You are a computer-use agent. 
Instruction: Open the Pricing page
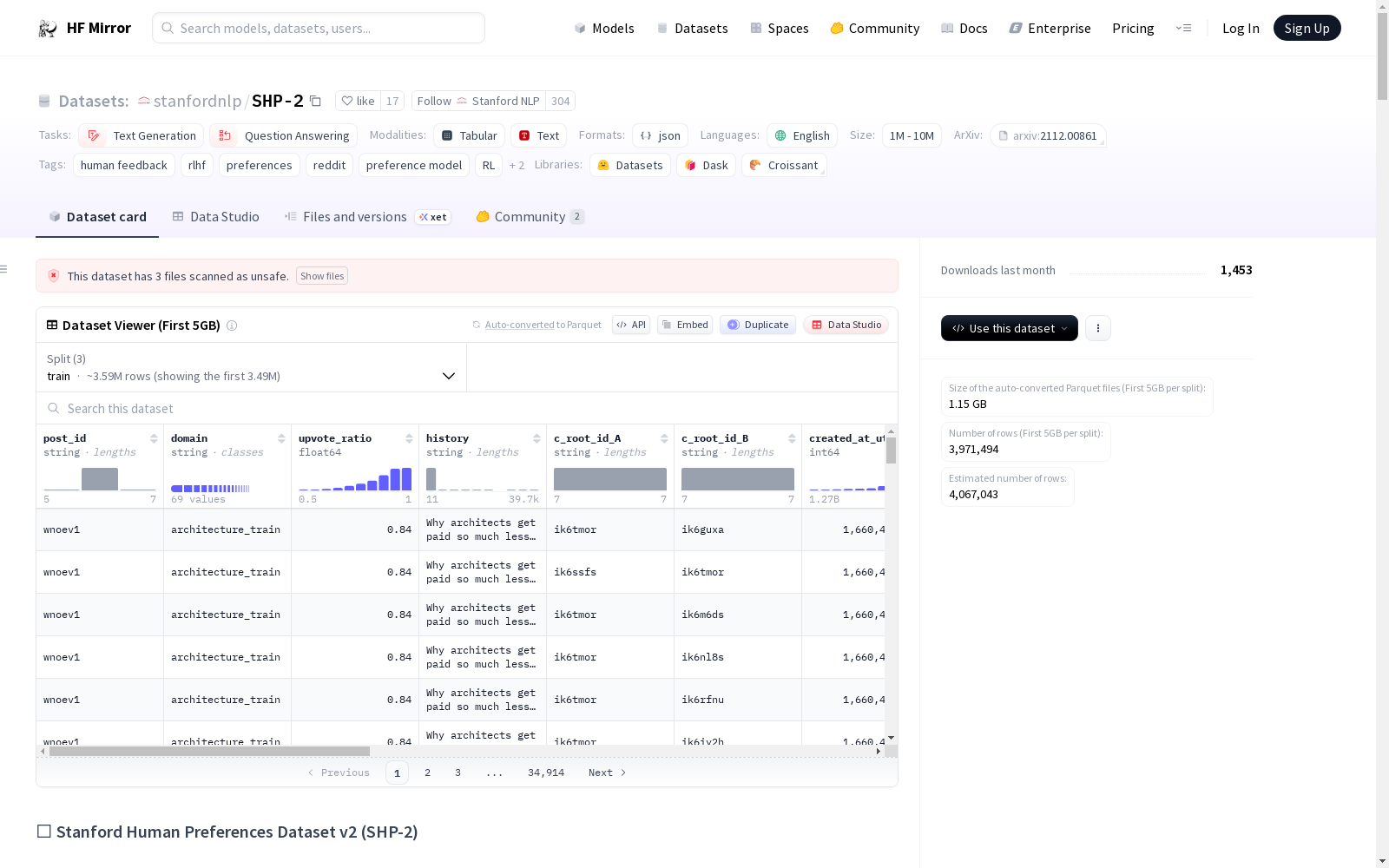coord(1133,29)
